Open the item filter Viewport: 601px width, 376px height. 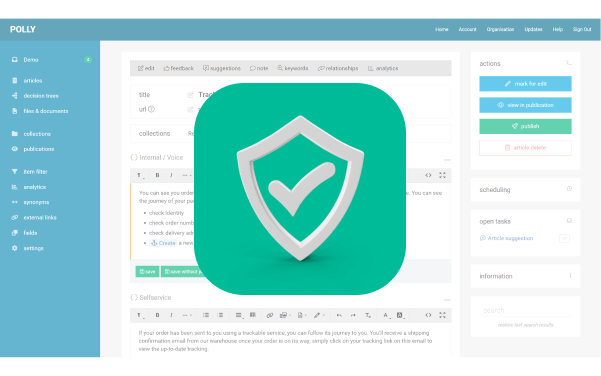30,172
